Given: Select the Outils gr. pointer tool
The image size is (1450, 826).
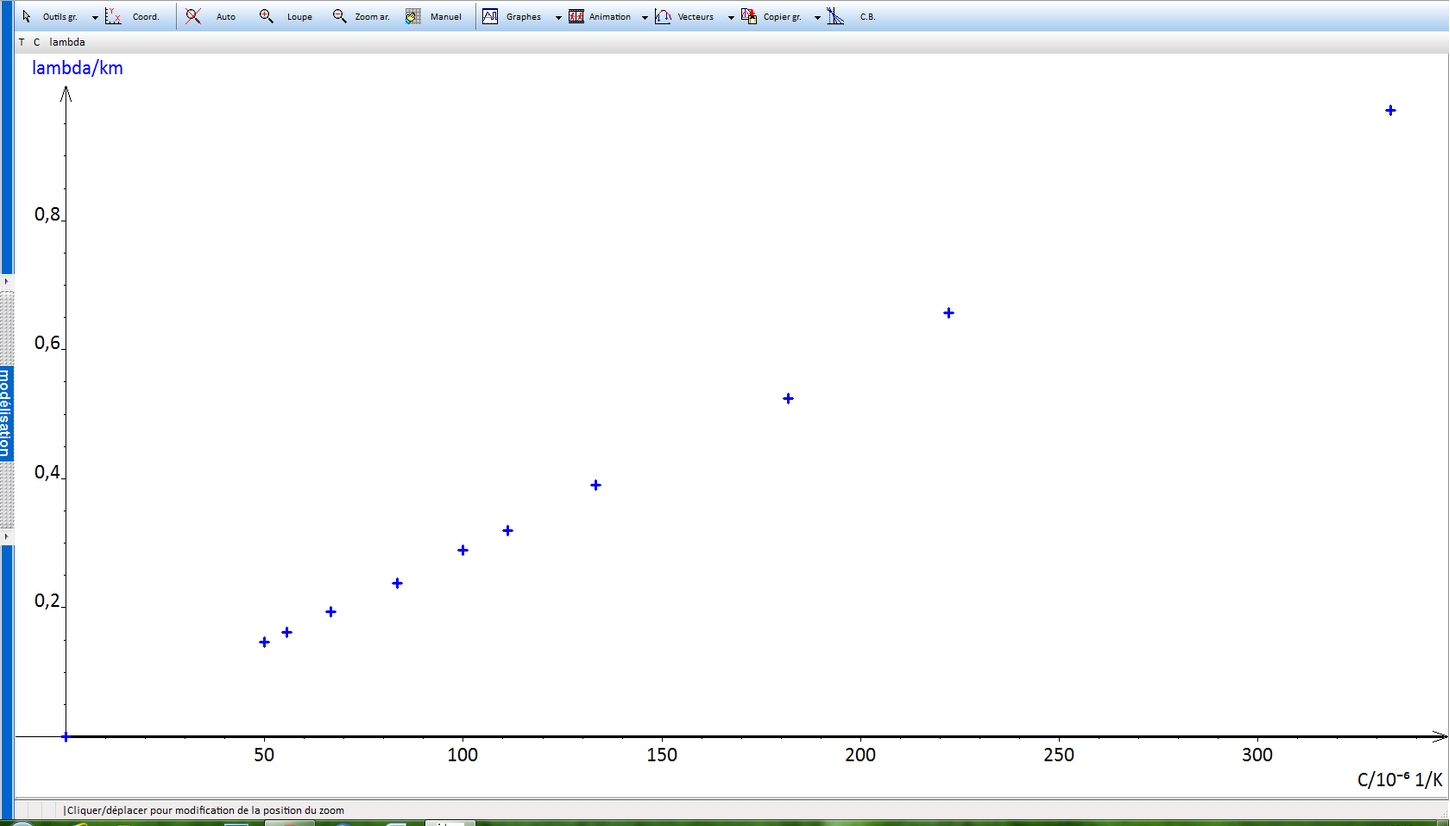Looking at the screenshot, I should click(27, 16).
